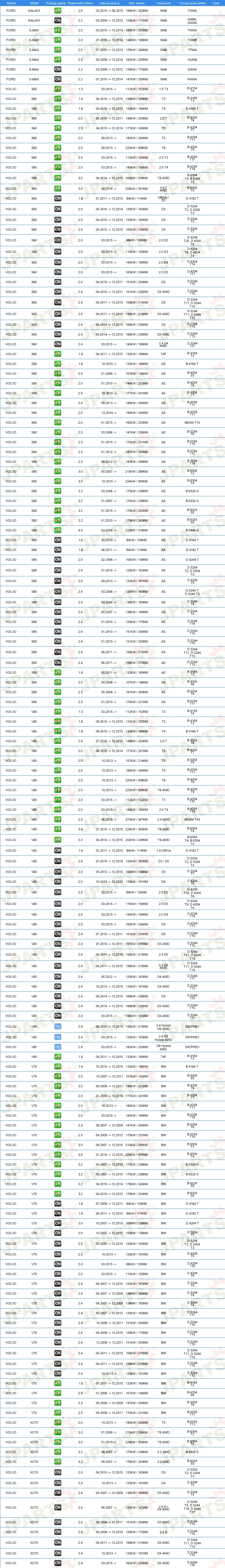The width and height of the screenshot is (225, 1568).
Task: Click diesel icon in XC70 2.0 D3 row
Action: tap(58, 1472)
